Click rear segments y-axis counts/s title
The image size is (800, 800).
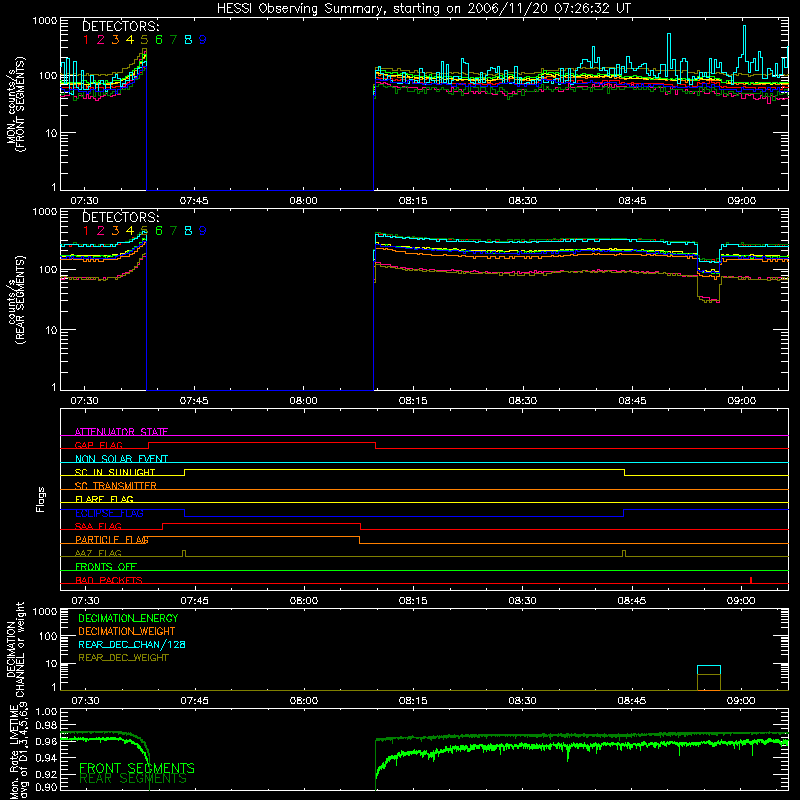click(x=16, y=301)
